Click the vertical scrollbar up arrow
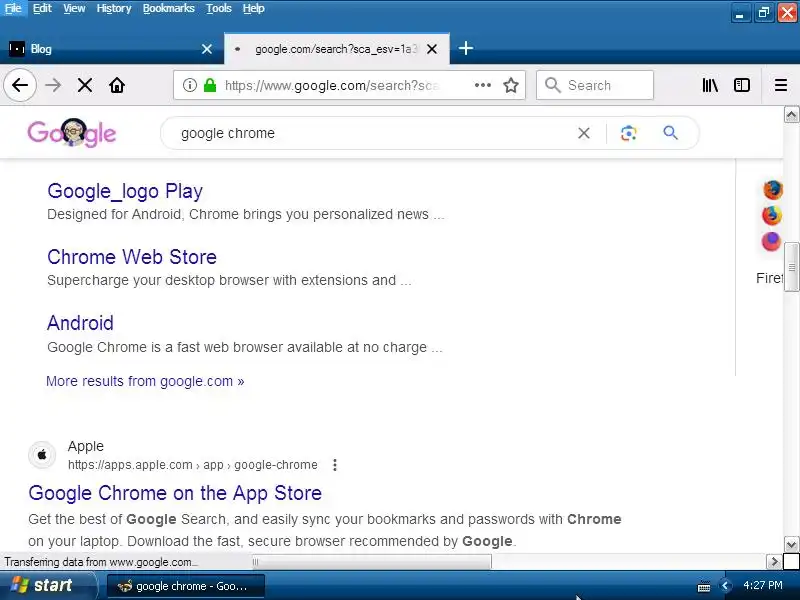The height and width of the screenshot is (600, 800). [791, 115]
